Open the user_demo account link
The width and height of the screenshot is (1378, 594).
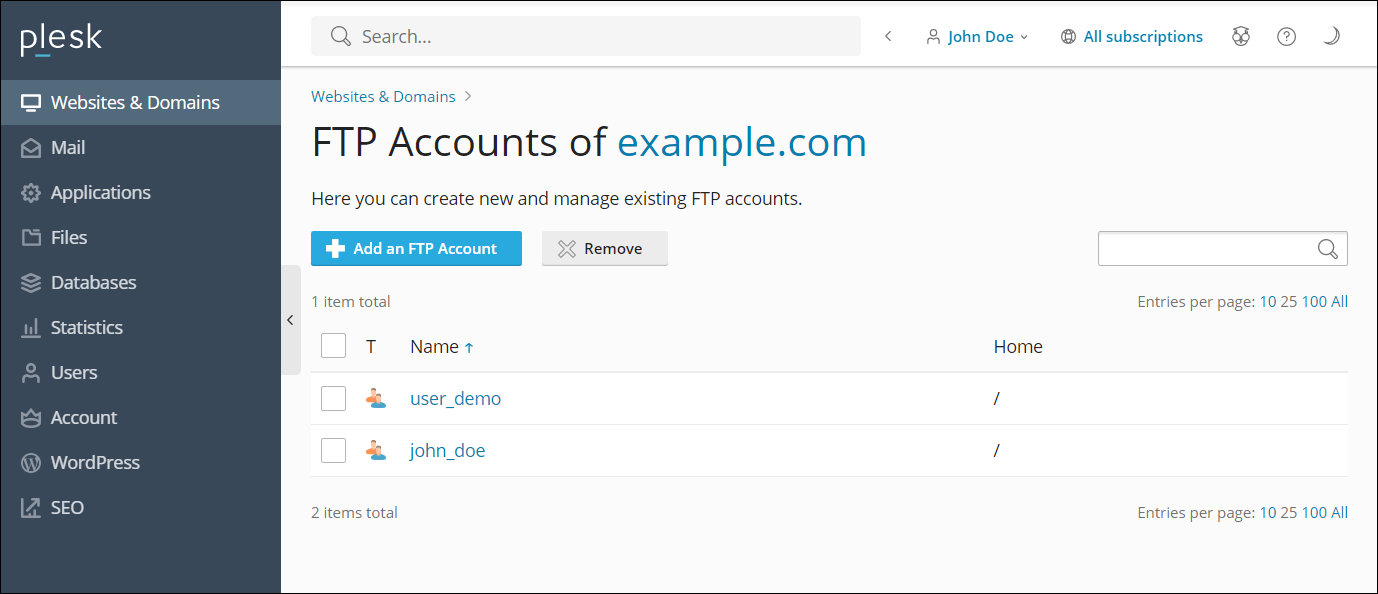point(455,399)
